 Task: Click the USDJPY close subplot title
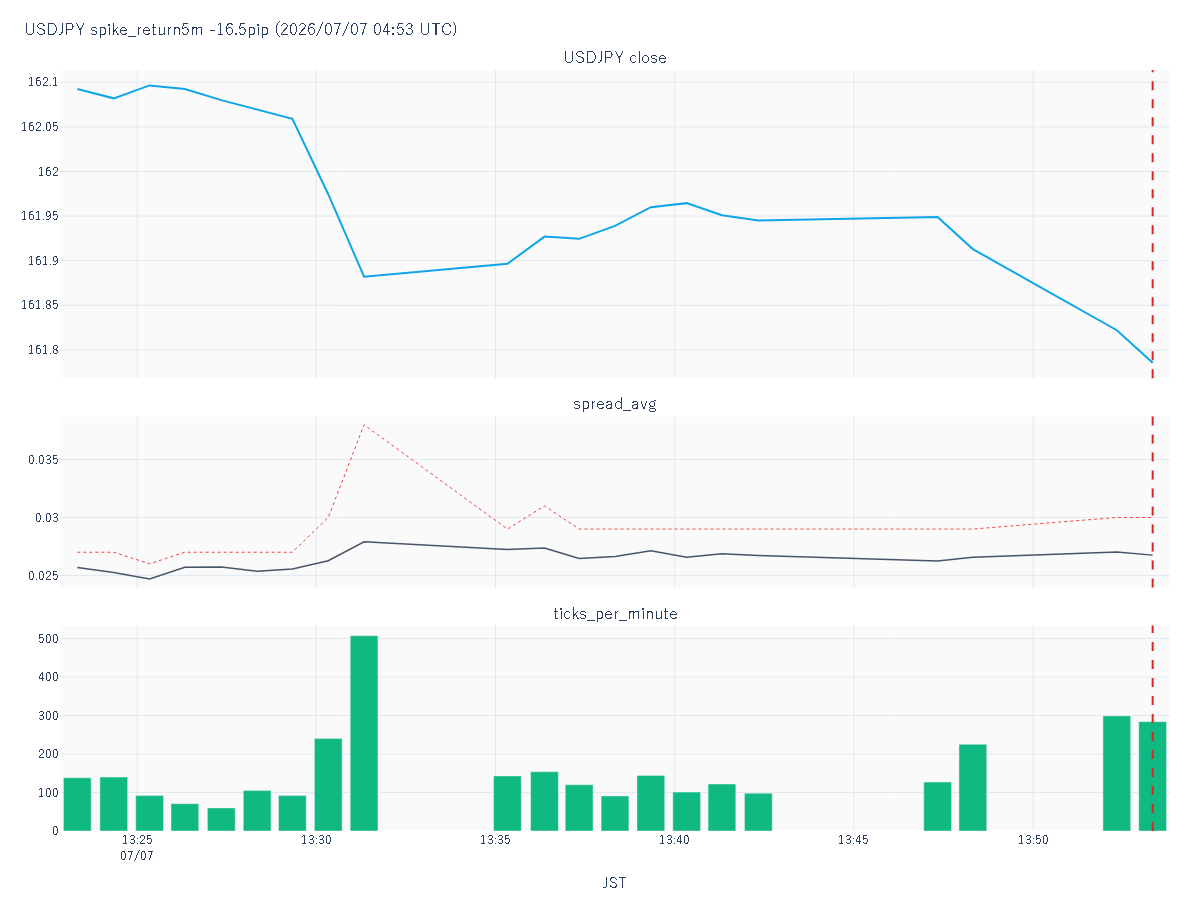tap(615, 58)
